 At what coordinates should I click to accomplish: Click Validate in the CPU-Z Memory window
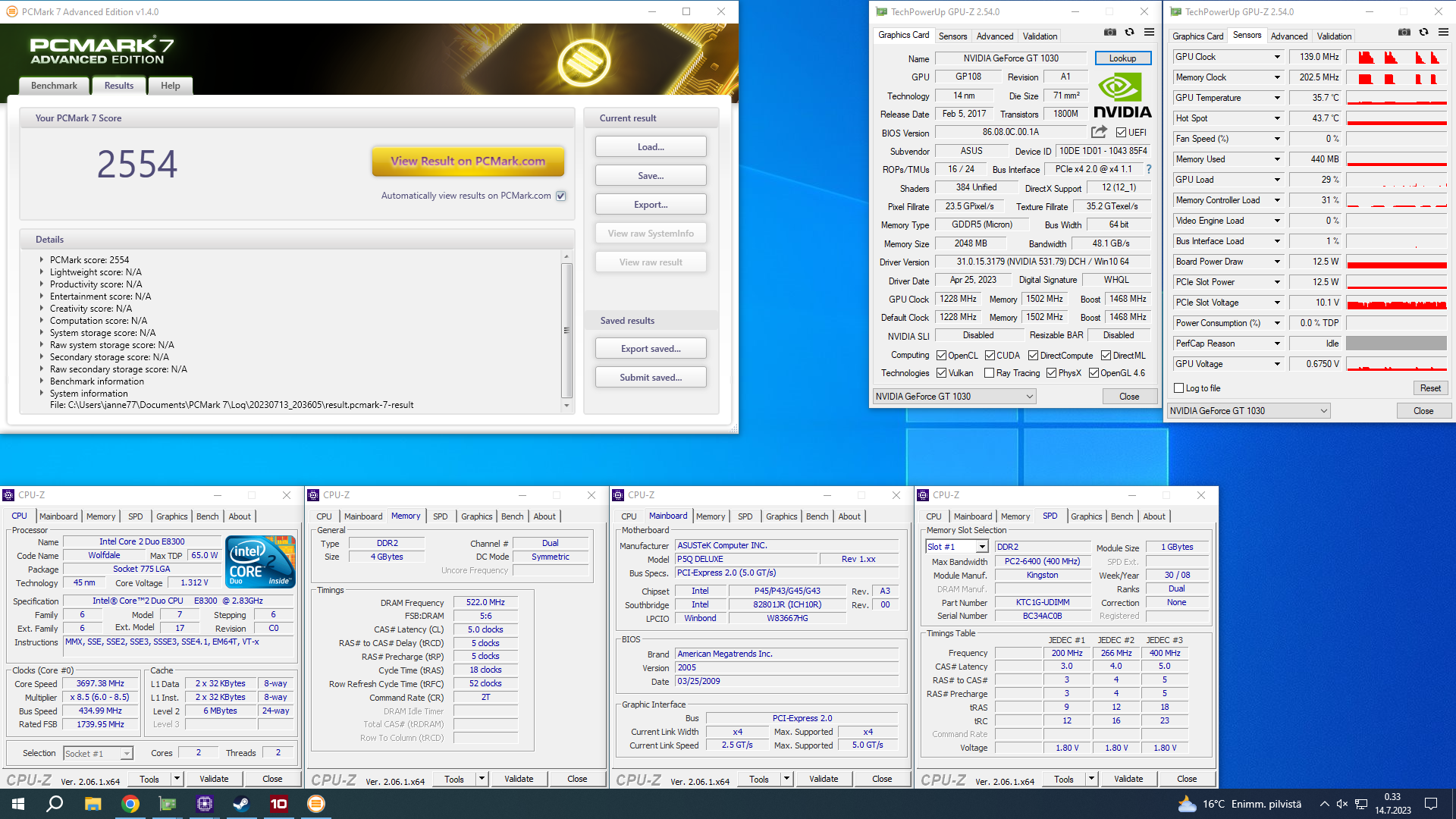pyautogui.click(x=519, y=779)
